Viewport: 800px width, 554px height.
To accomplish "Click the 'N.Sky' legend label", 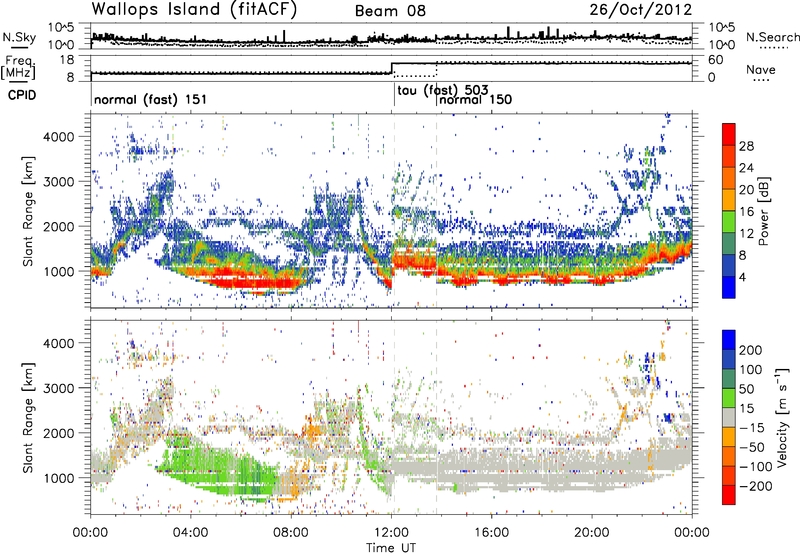I will click(19, 37).
